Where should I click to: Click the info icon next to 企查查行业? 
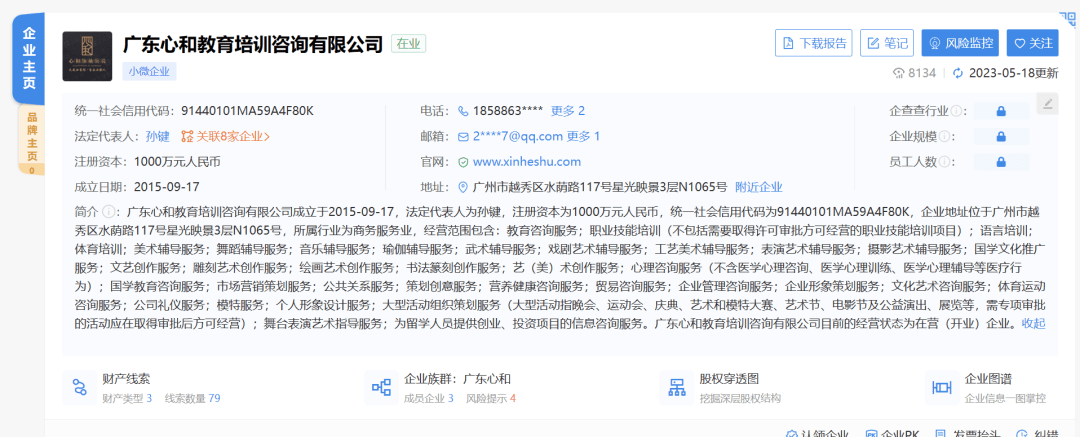pyautogui.click(x=956, y=111)
